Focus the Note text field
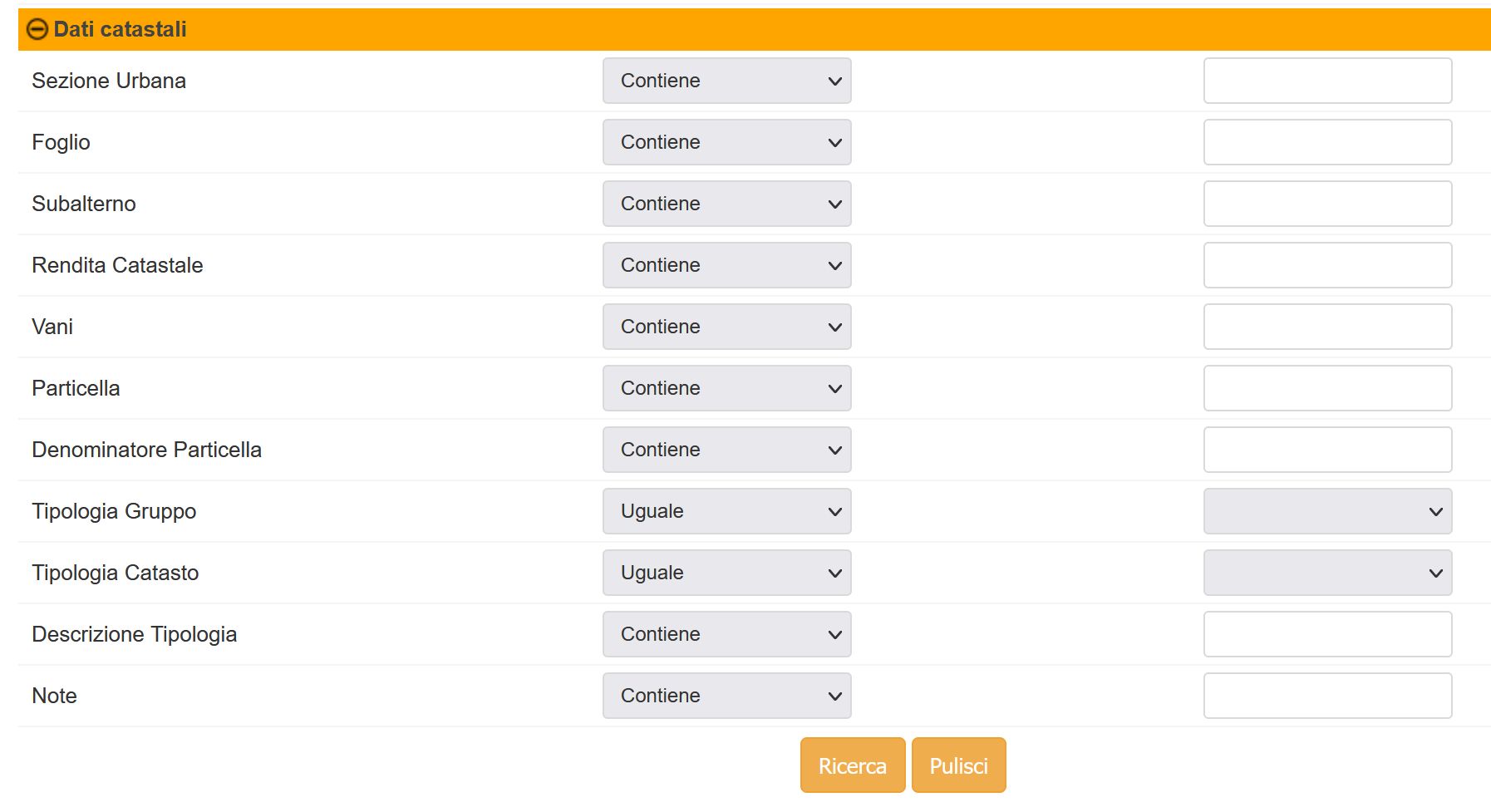 point(1327,696)
